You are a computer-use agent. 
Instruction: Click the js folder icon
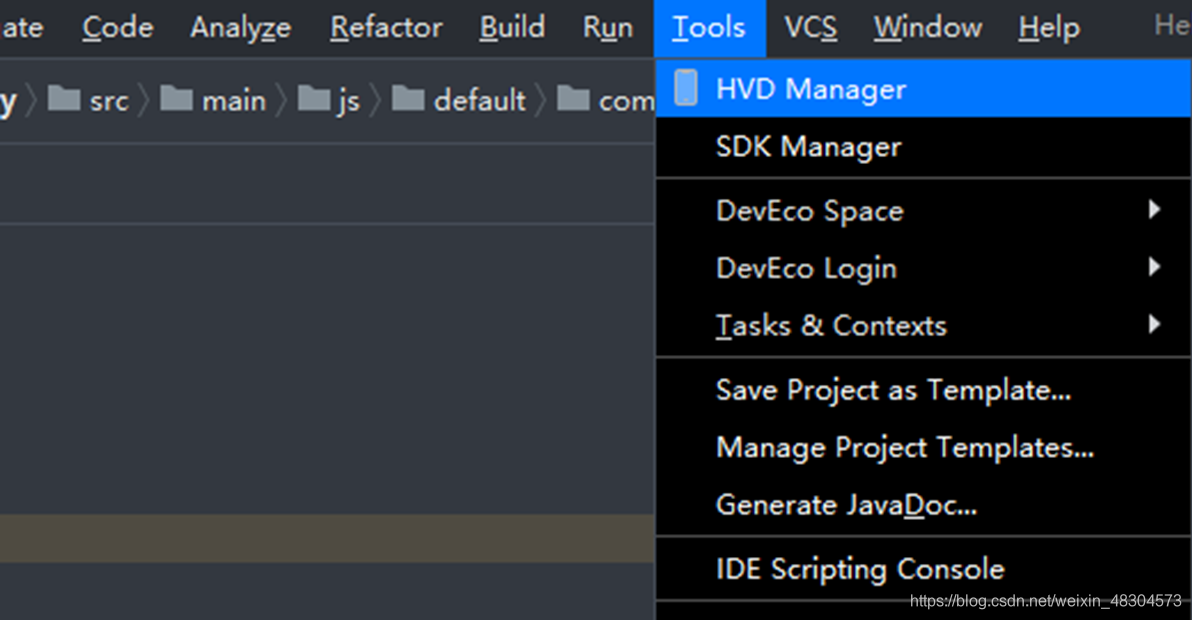[314, 98]
